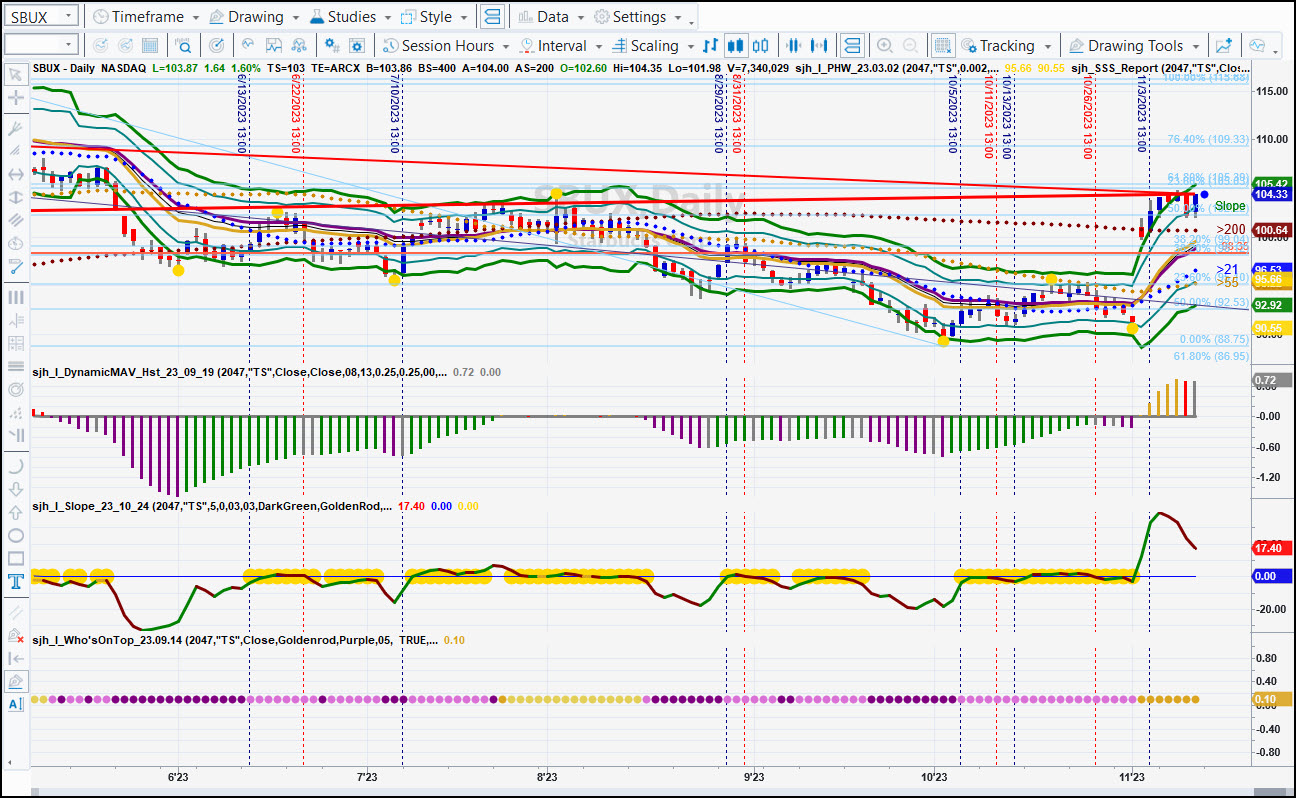Click the 100.64 dark red price label
The height and width of the screenshot is (798, 1296).
(1271, 231)
